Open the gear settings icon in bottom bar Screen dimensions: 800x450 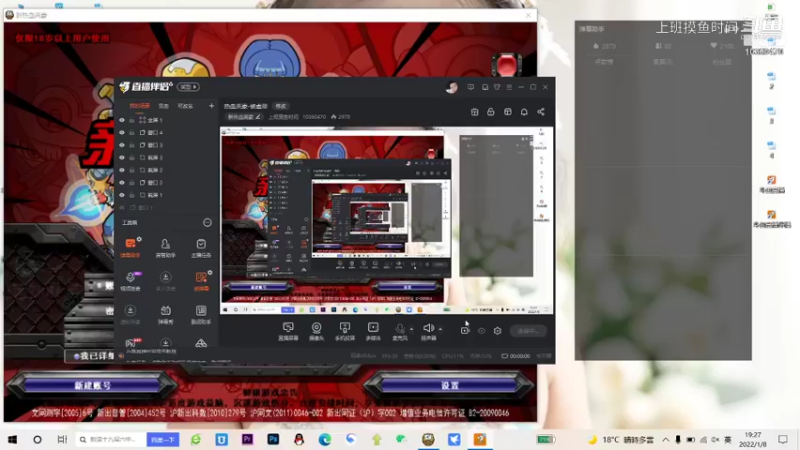point(497,331)
